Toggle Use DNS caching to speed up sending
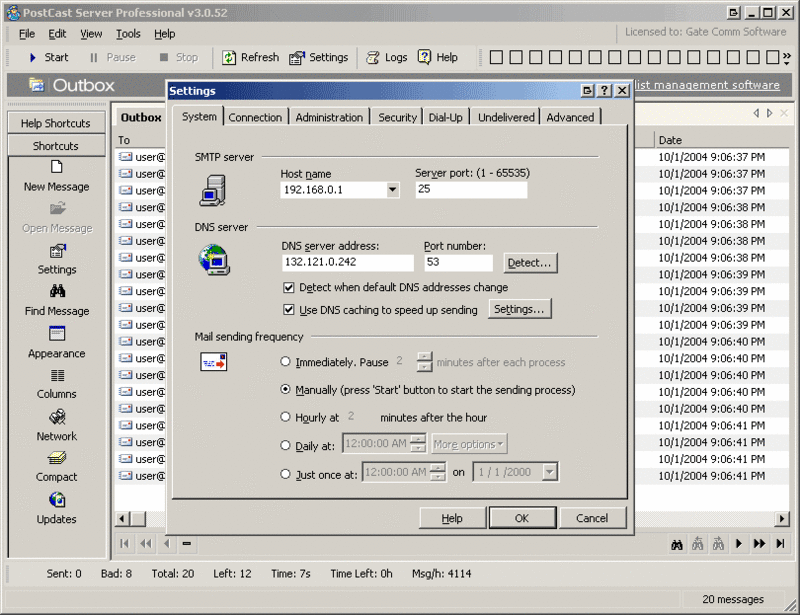 [289, 310]
